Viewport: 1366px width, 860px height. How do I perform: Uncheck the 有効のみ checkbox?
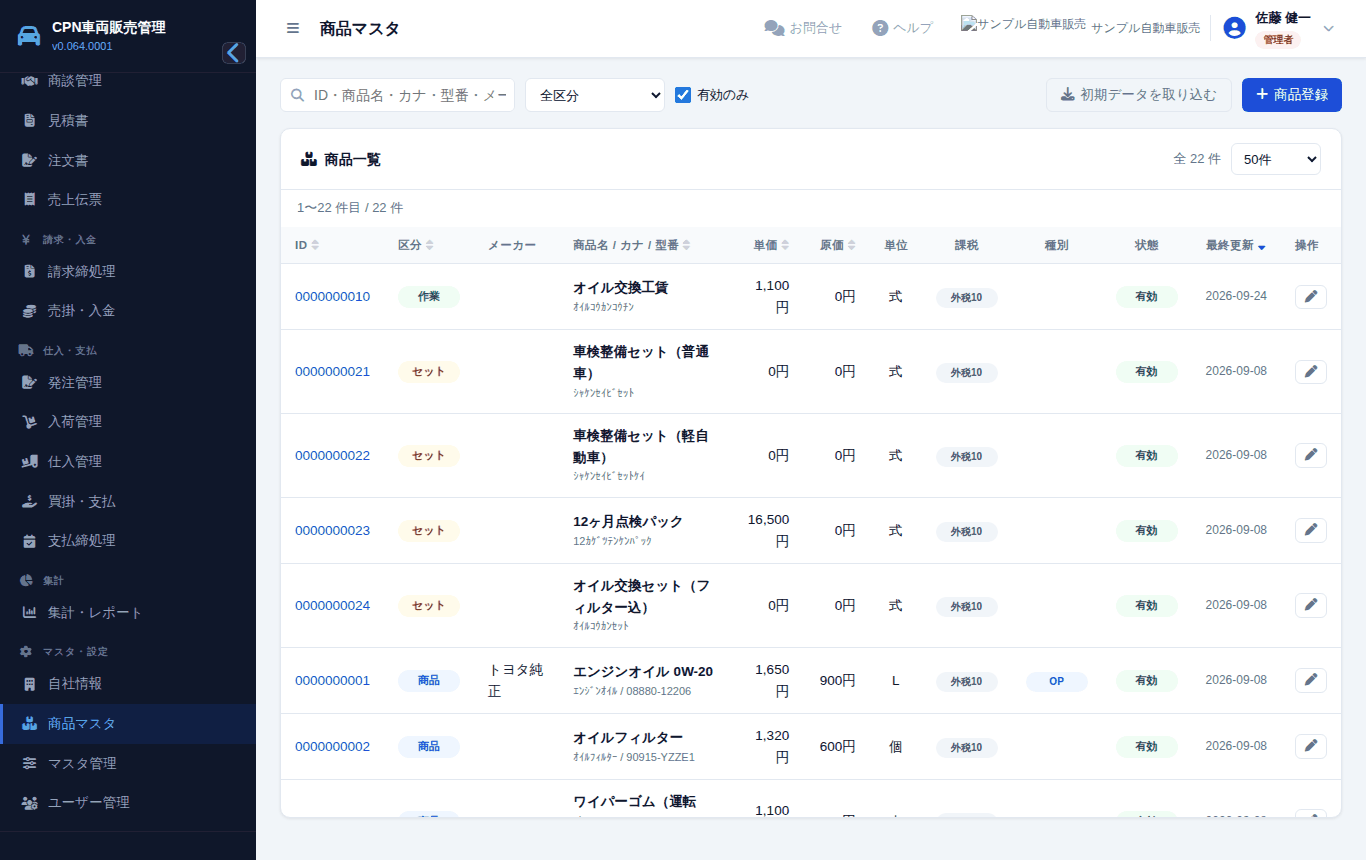coord(684,95)
